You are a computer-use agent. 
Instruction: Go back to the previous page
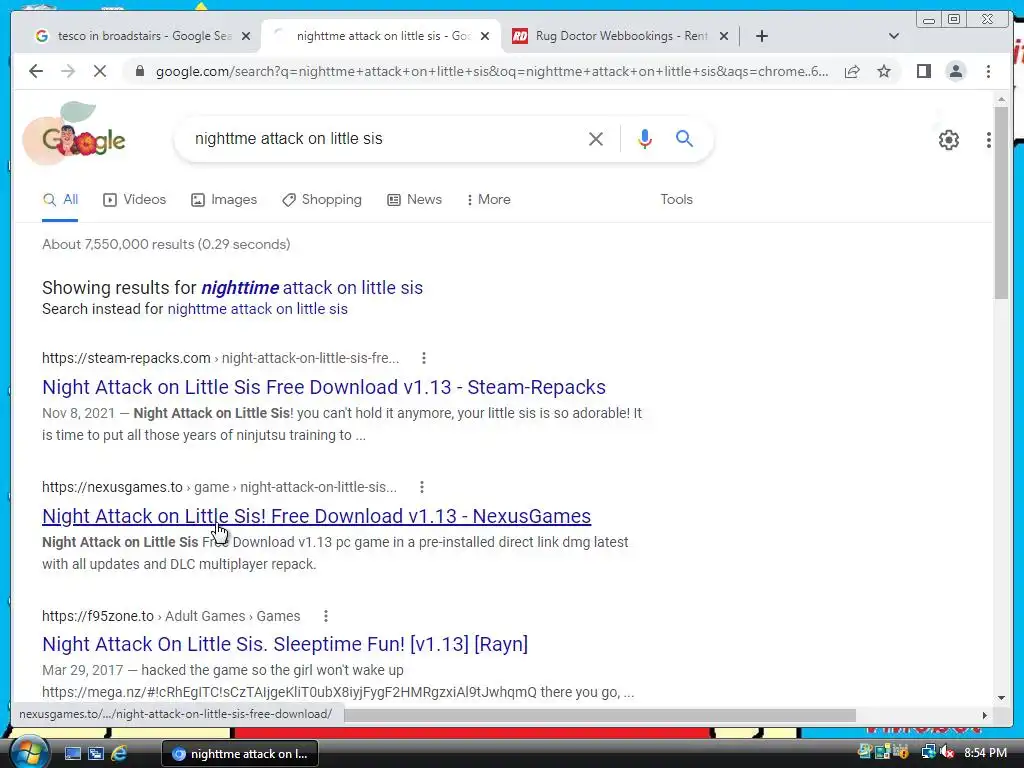[x=36, y=71]
